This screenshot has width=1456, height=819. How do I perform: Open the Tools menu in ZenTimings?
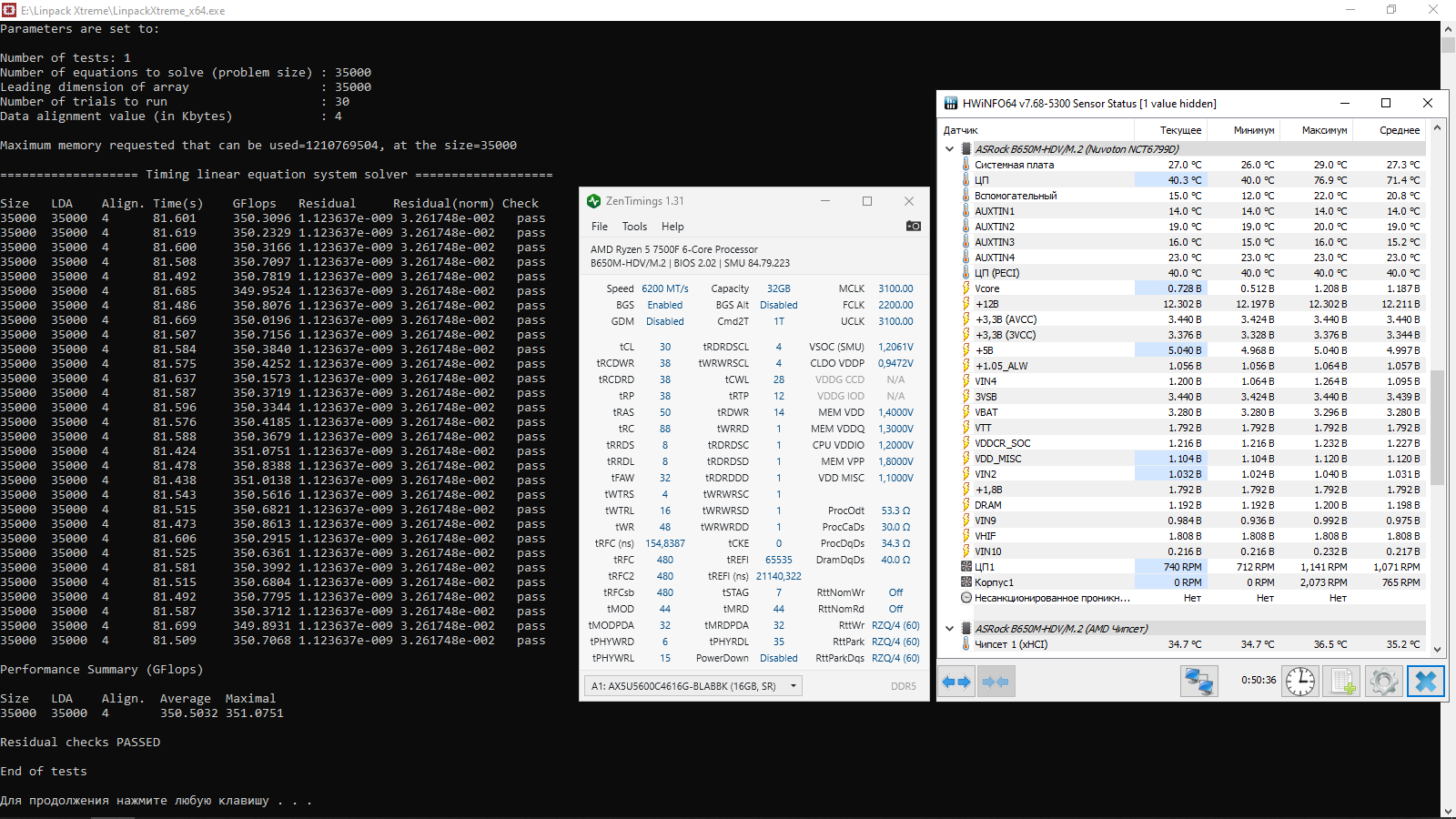(x=634, y=227)
